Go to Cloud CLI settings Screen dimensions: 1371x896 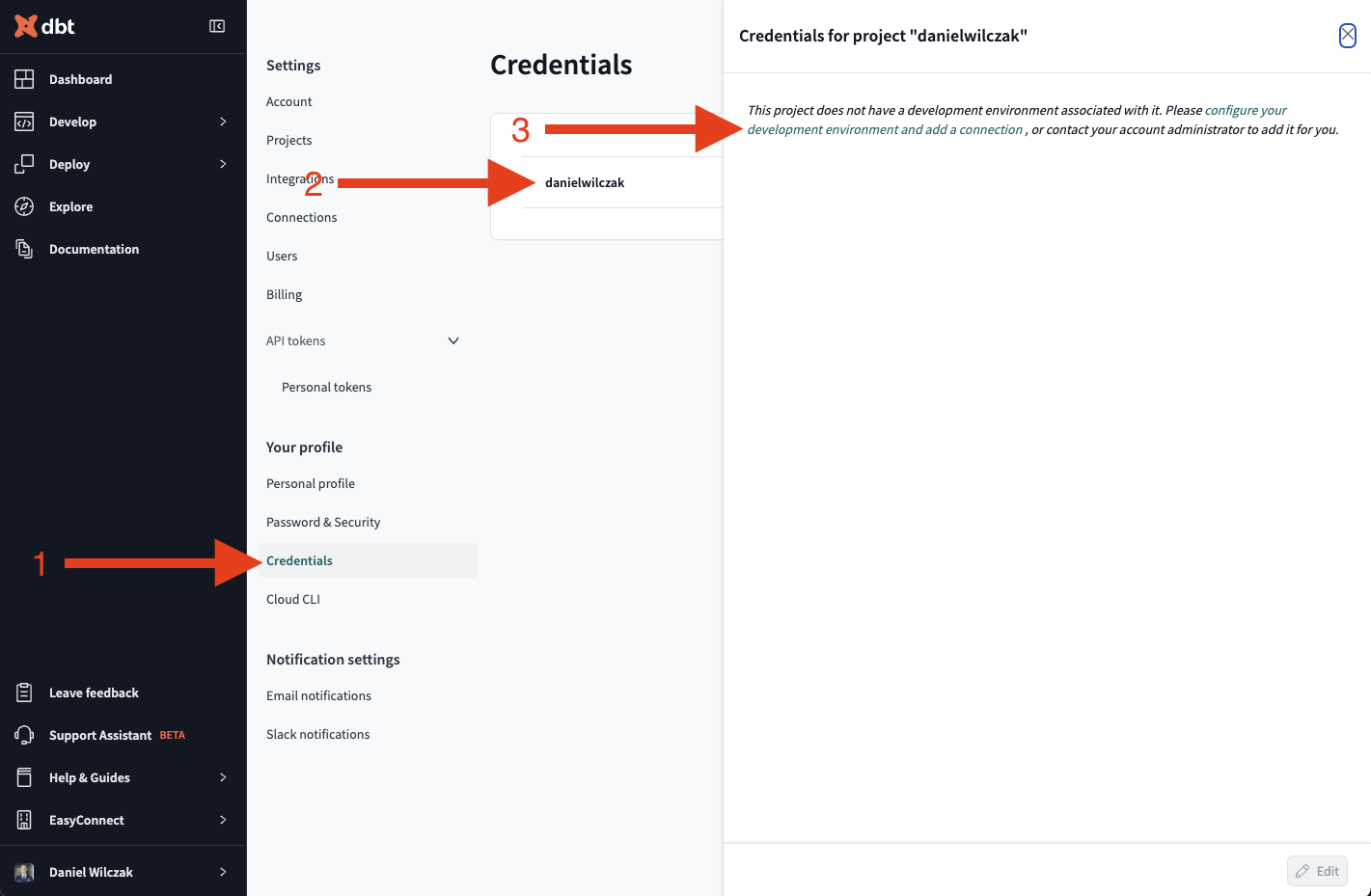[x=293, y=599]
